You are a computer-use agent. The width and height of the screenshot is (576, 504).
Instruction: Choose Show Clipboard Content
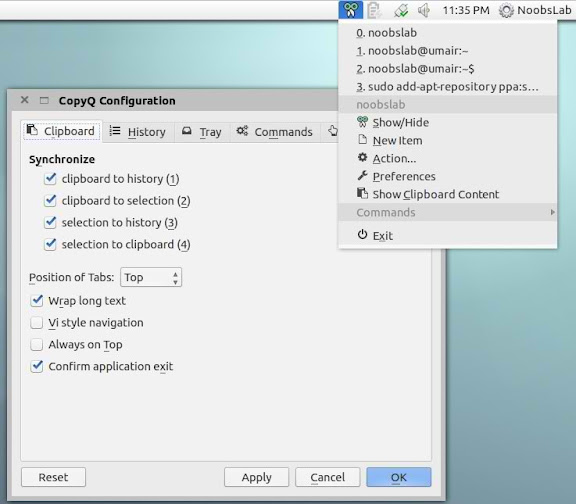pos(447,194)
